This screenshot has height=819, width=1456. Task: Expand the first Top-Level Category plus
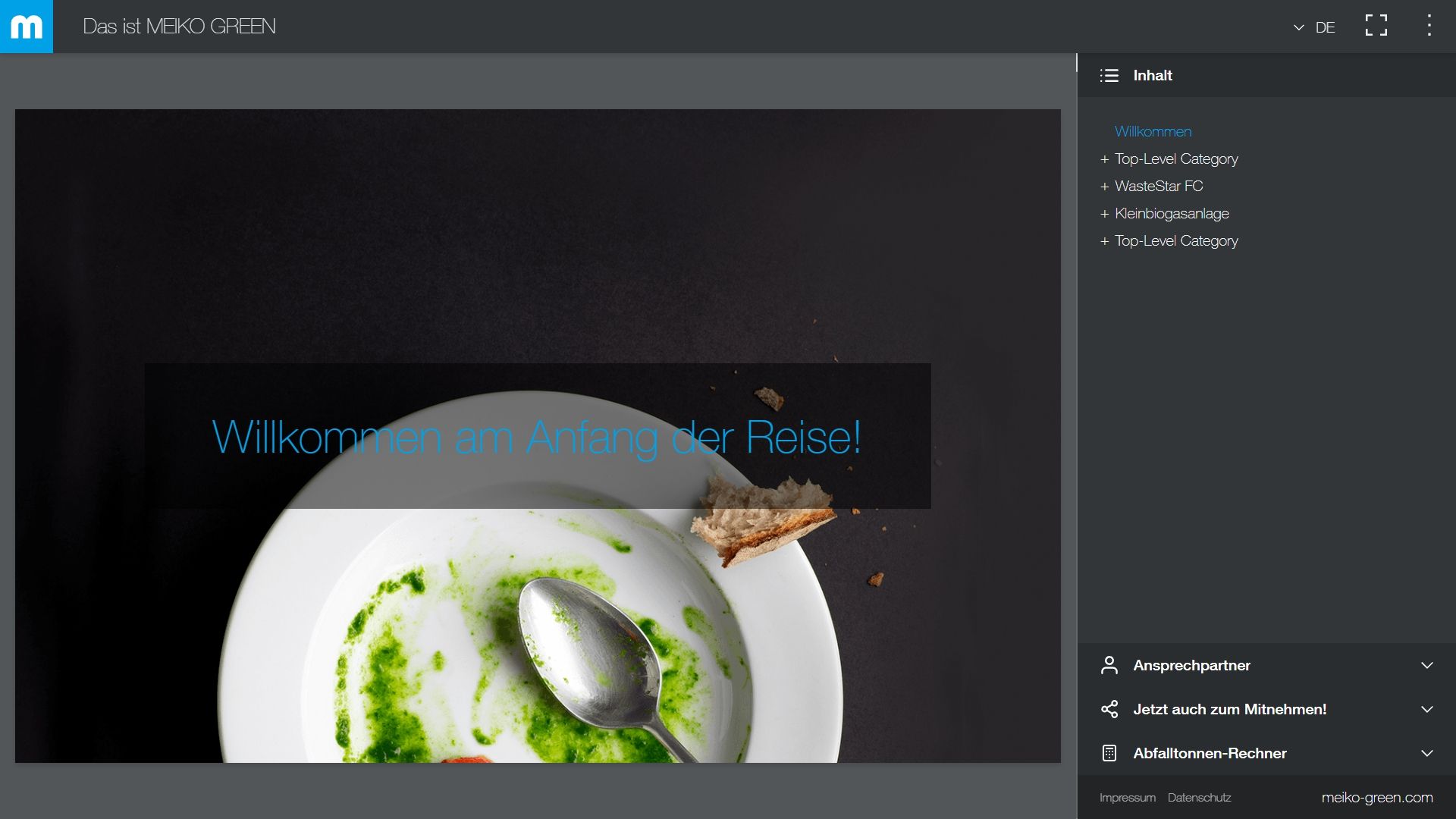pyautogui.click(x=1104, y=159)
